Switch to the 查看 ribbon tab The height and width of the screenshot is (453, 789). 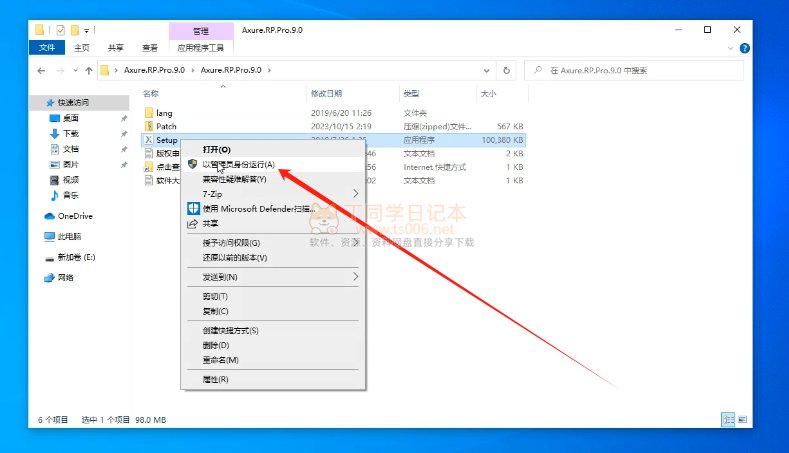[150, 48]
